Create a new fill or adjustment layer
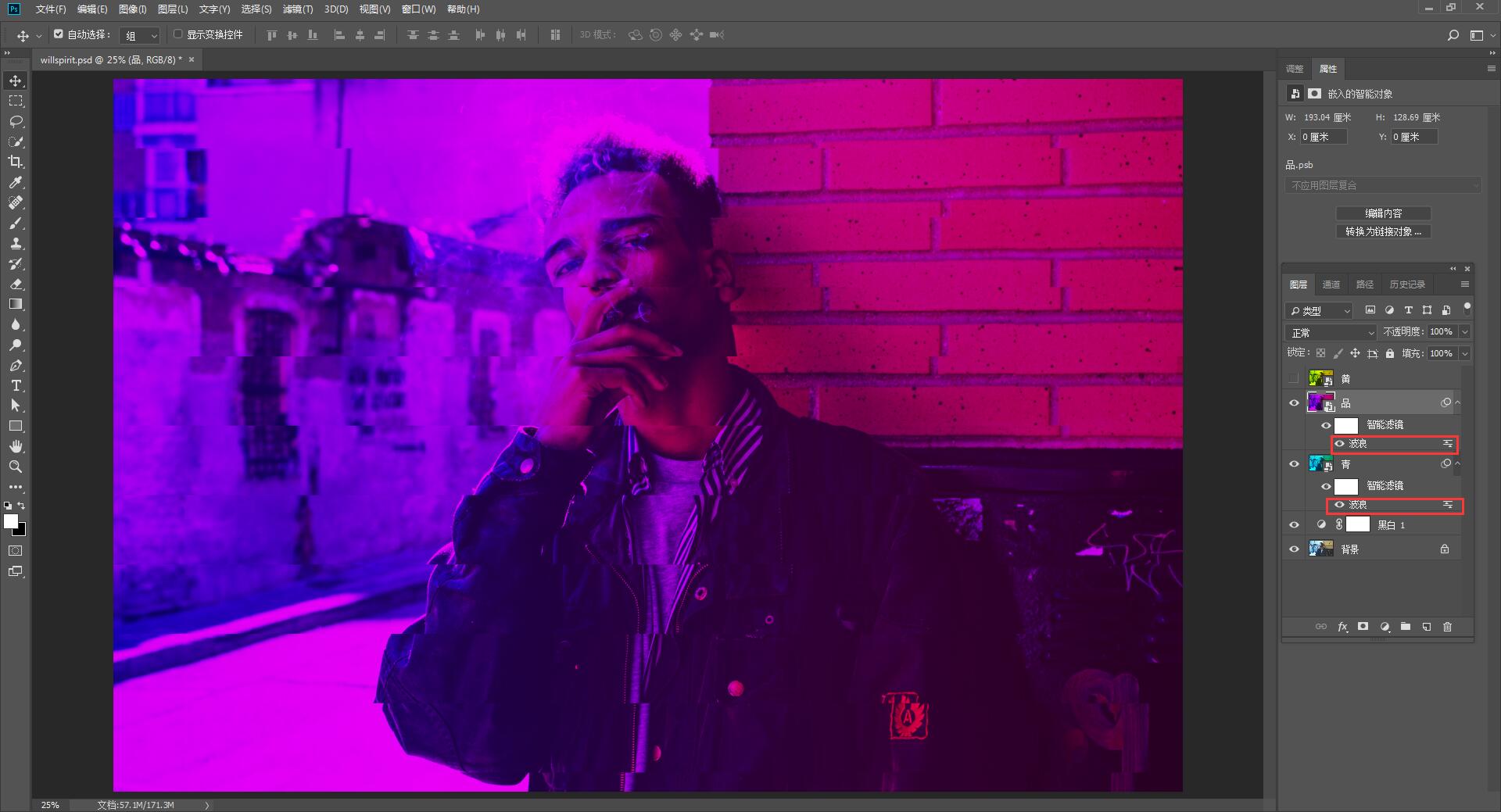This screenshot has height=812, width=1501. pyautogui.click(x=1385, y=627)
